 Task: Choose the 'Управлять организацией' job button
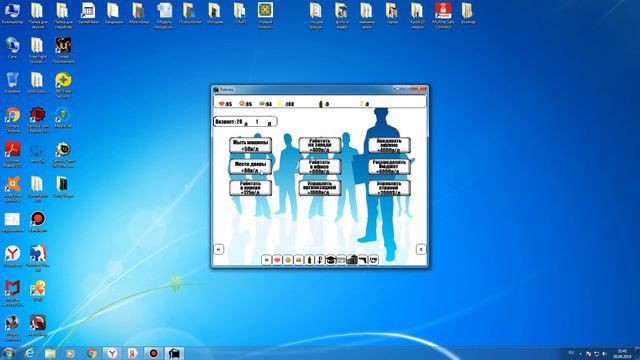click(320, 188)
